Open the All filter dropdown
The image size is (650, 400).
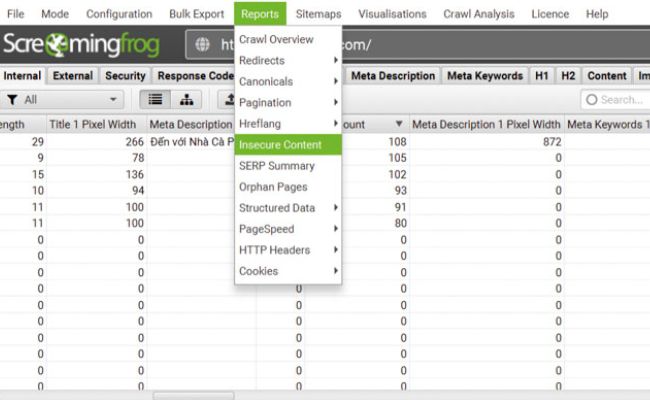point(64,99)
